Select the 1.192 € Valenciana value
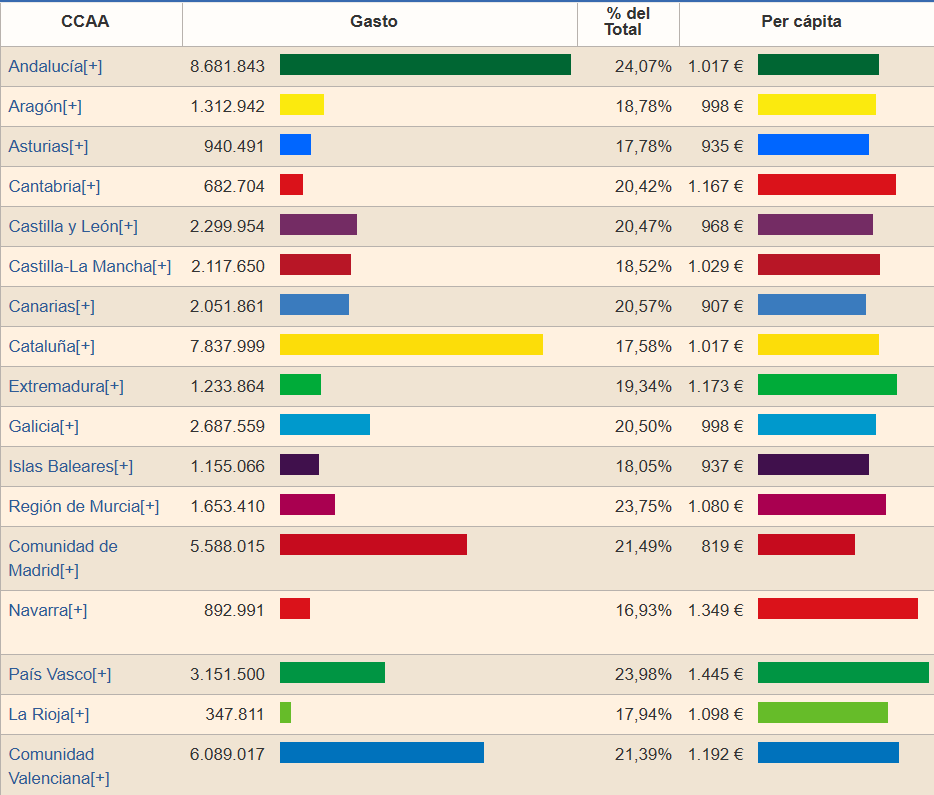 (x=715, y=755)
